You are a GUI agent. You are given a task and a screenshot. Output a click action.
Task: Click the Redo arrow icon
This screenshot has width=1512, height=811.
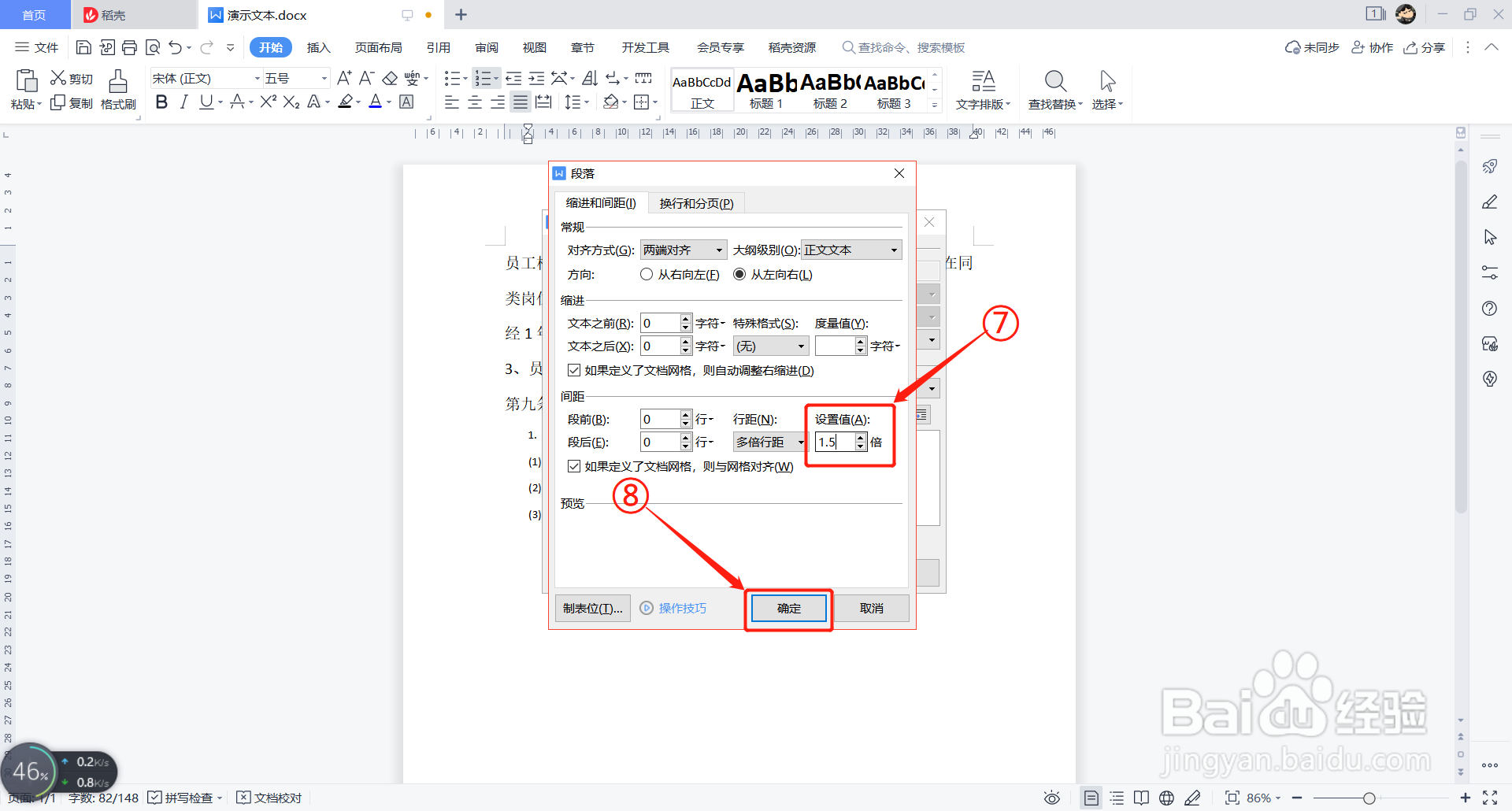click(x=206, y=48)
